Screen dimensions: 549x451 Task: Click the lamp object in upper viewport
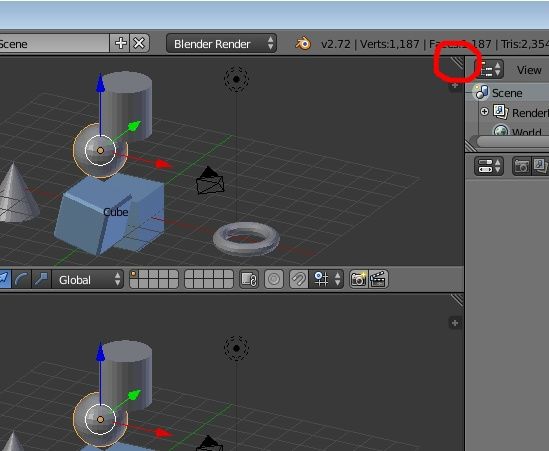point(236,79)
